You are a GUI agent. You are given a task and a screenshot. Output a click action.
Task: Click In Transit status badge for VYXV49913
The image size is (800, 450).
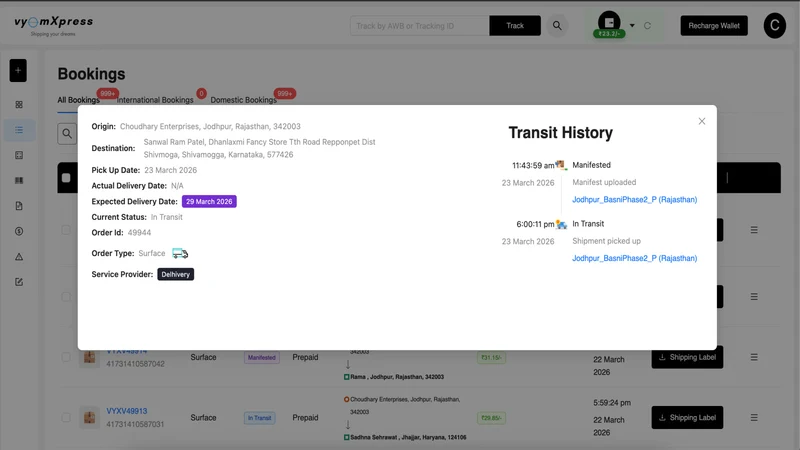[x=260, y=418]
